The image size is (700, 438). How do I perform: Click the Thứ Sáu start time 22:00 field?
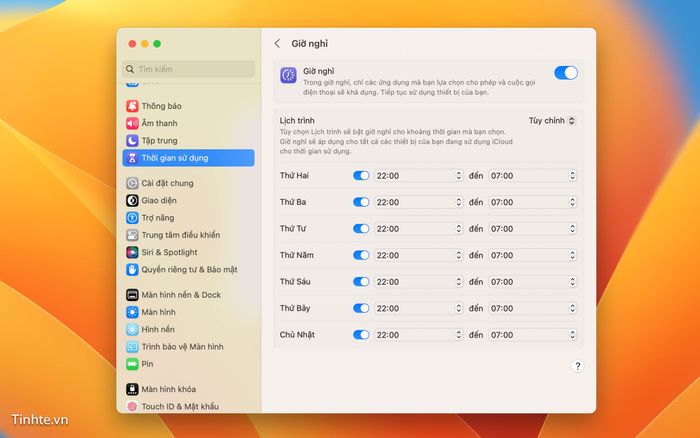coord(418,282)
